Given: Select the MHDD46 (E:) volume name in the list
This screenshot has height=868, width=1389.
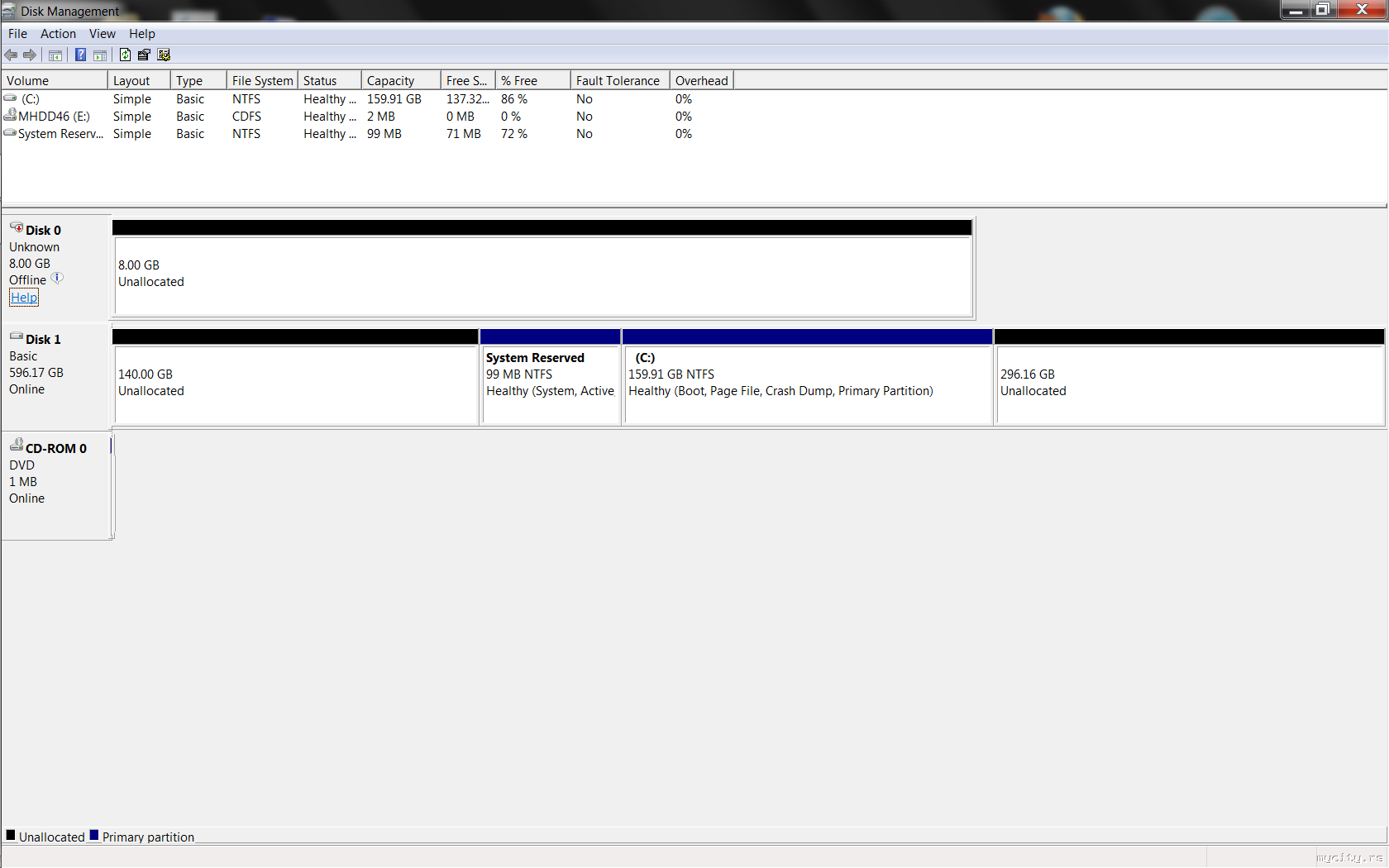Looking at the screenshot, I should [x=54, y=117].
